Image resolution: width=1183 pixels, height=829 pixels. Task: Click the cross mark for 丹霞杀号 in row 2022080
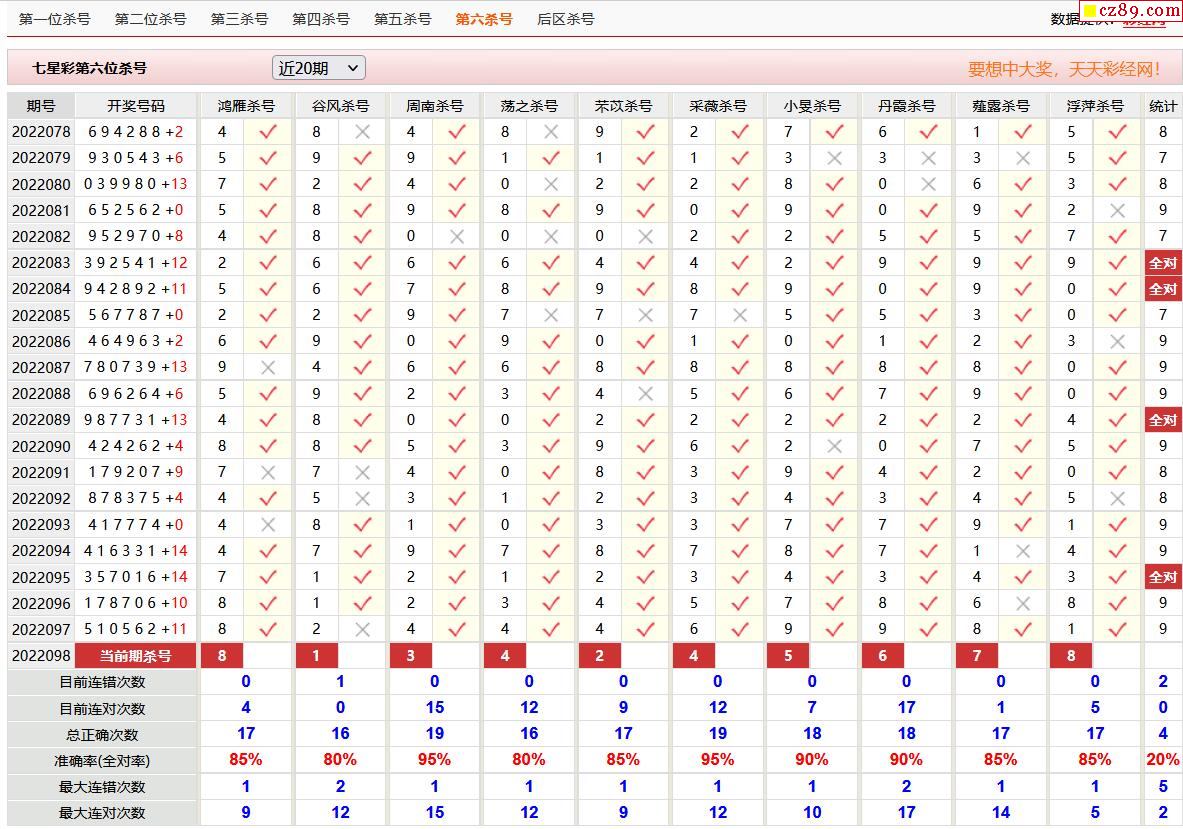pyautogui.click(x=928, y=184)
